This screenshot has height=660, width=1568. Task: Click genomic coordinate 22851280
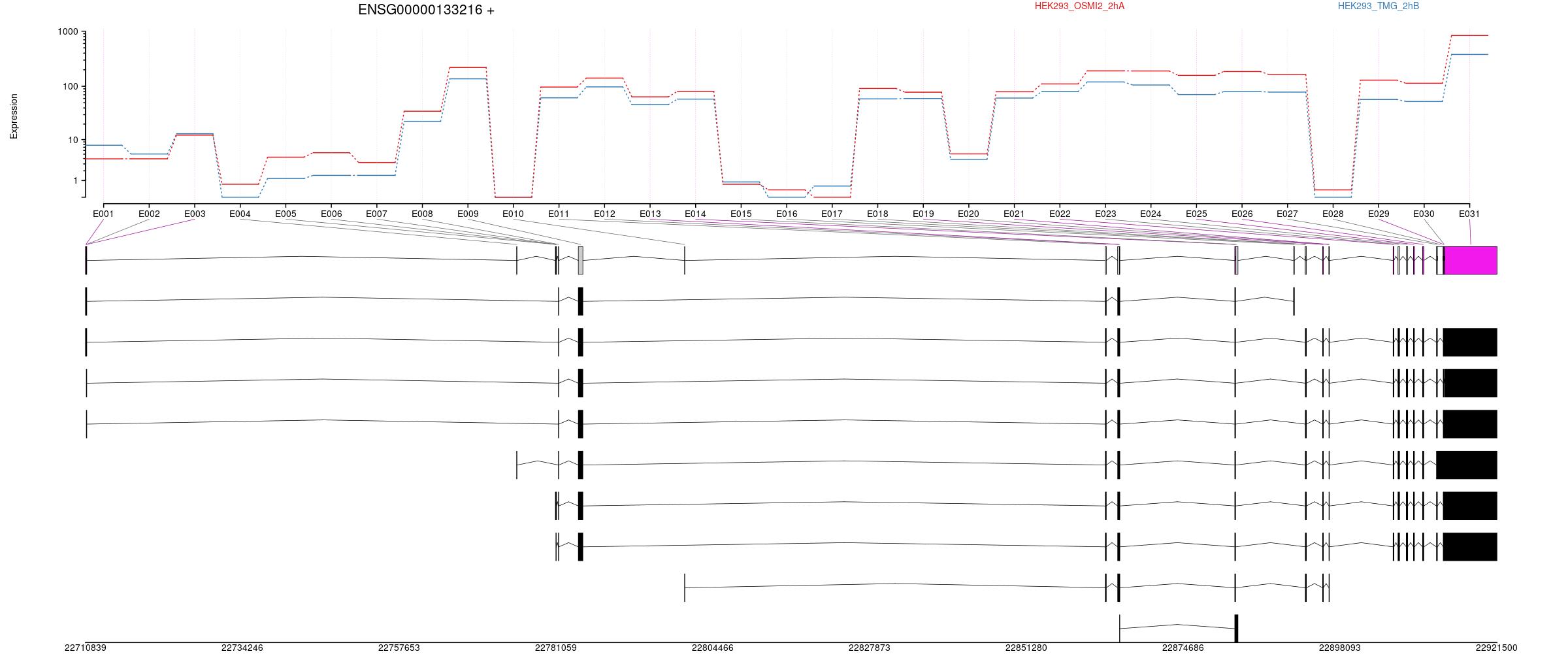(1026, 648)
